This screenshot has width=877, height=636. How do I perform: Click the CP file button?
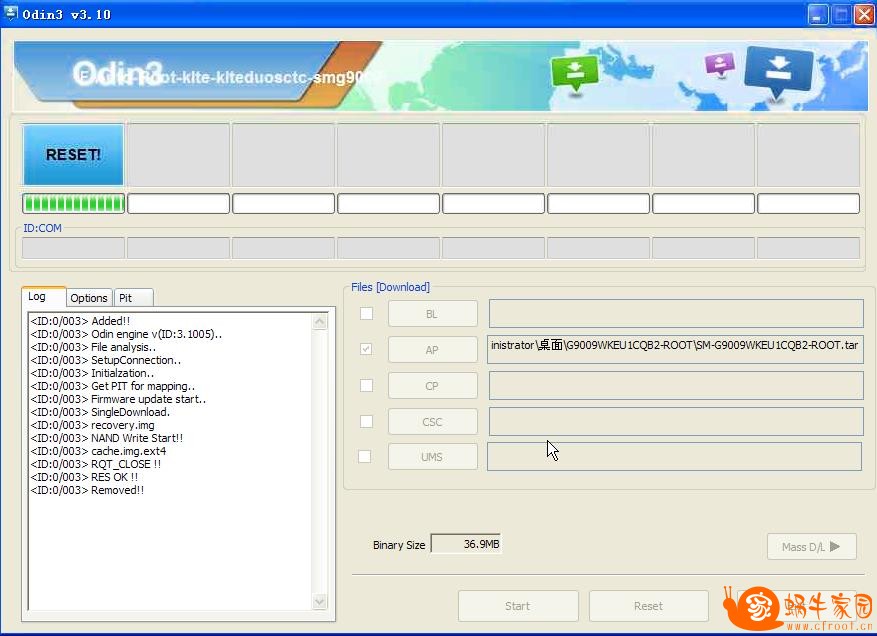pos(433,386)
